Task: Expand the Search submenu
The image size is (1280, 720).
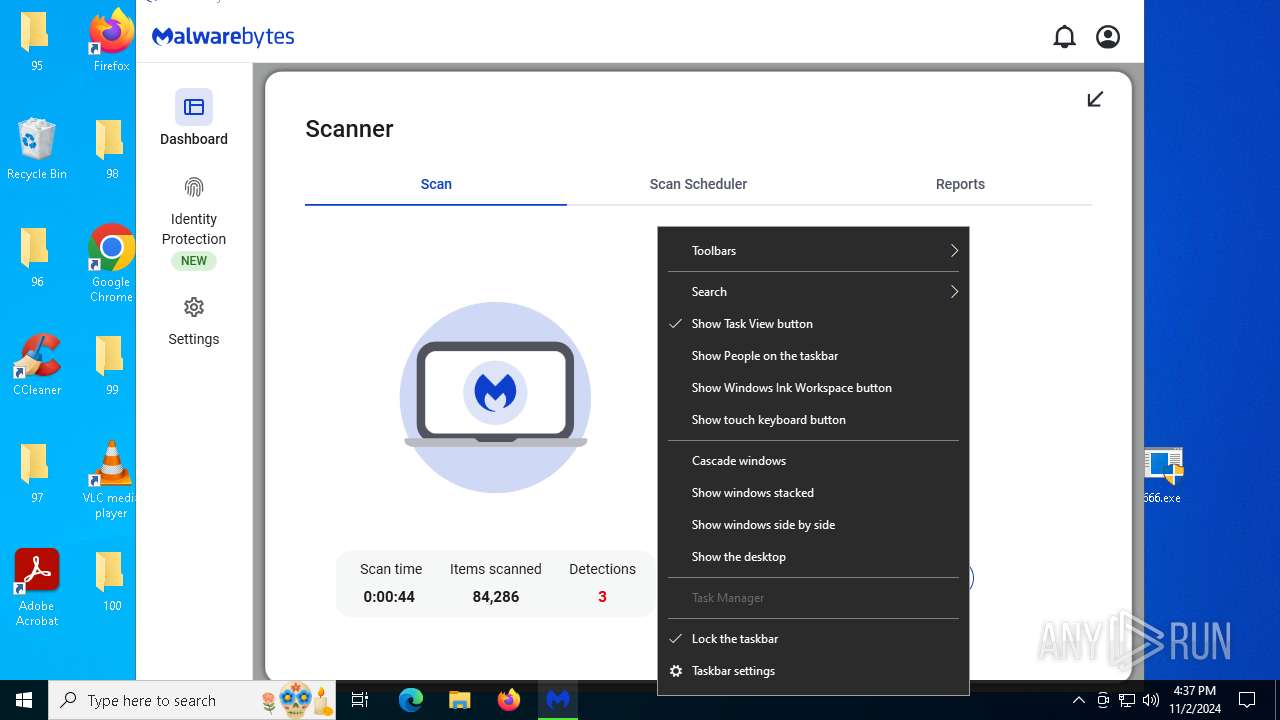Action: point(813,292)
